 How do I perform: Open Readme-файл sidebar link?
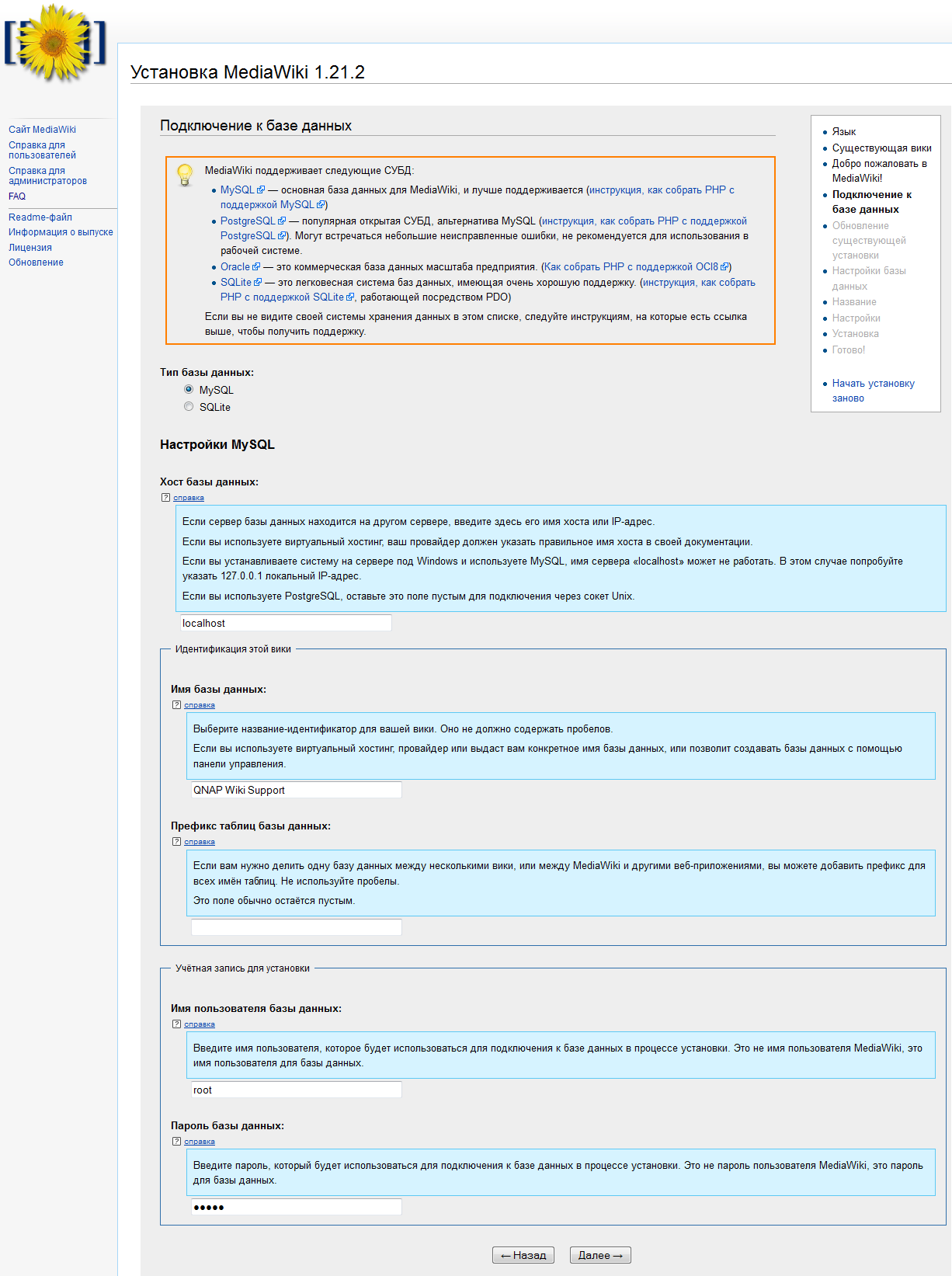point(40,217)
